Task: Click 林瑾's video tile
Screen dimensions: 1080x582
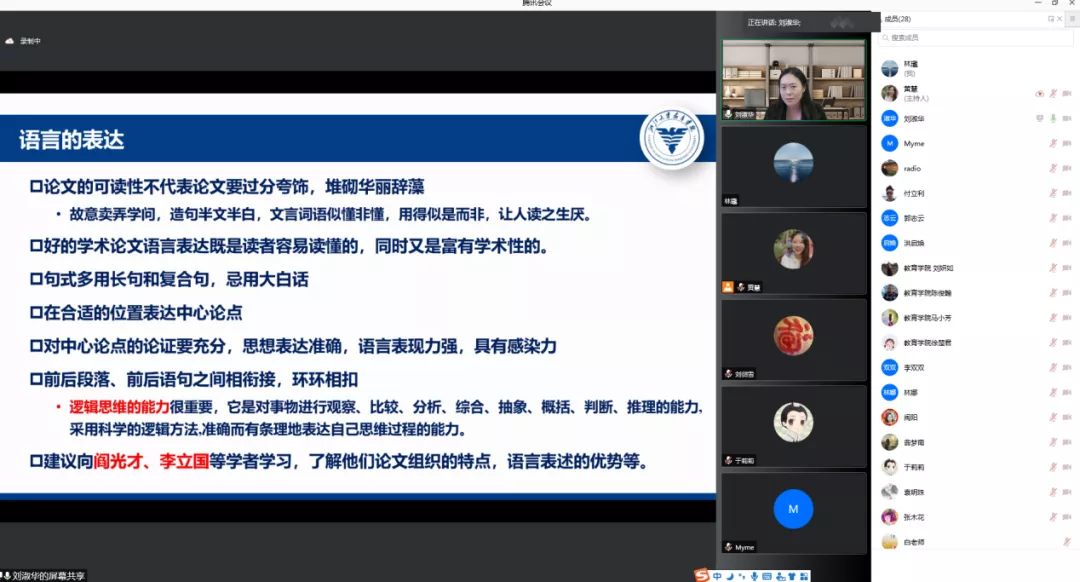Action: (794, 166)
